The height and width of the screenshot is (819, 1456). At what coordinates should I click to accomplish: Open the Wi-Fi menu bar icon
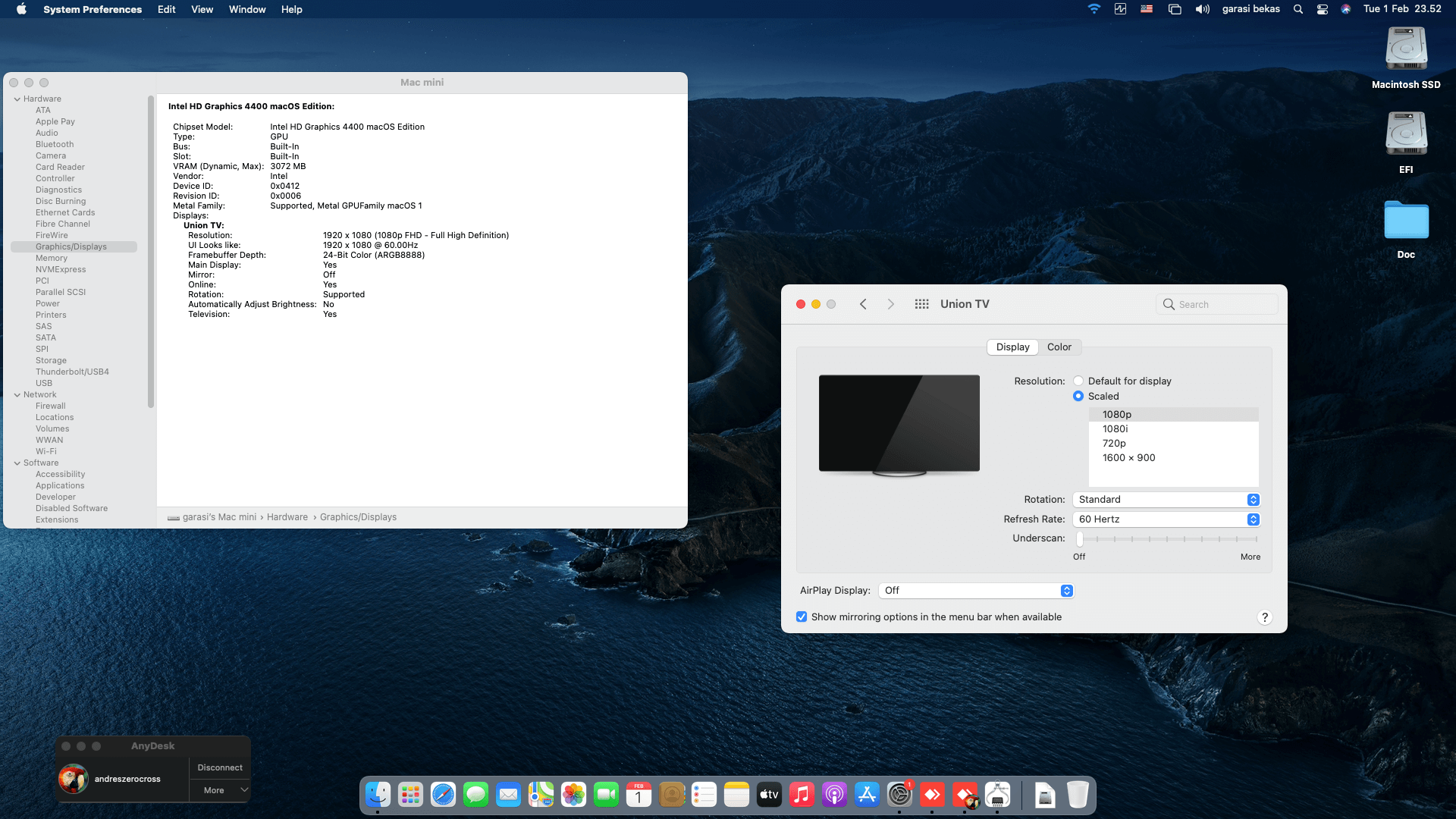1094,9
